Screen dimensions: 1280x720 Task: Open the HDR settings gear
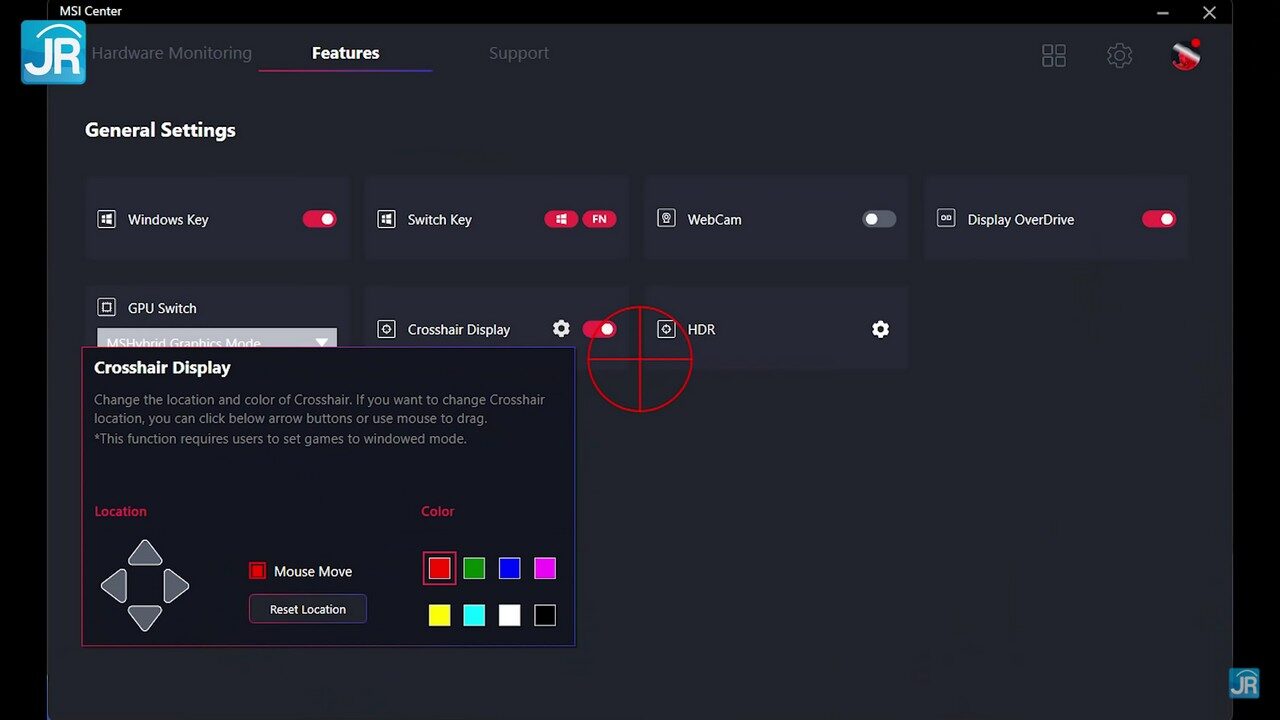point(880,329)
